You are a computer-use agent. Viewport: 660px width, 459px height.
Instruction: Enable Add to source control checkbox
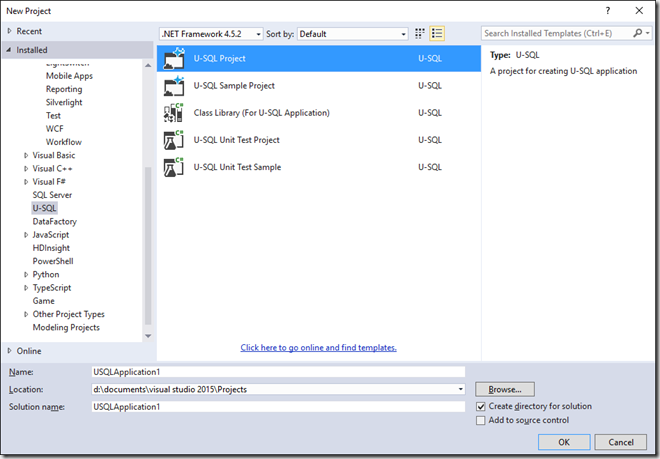click(481, 421)
